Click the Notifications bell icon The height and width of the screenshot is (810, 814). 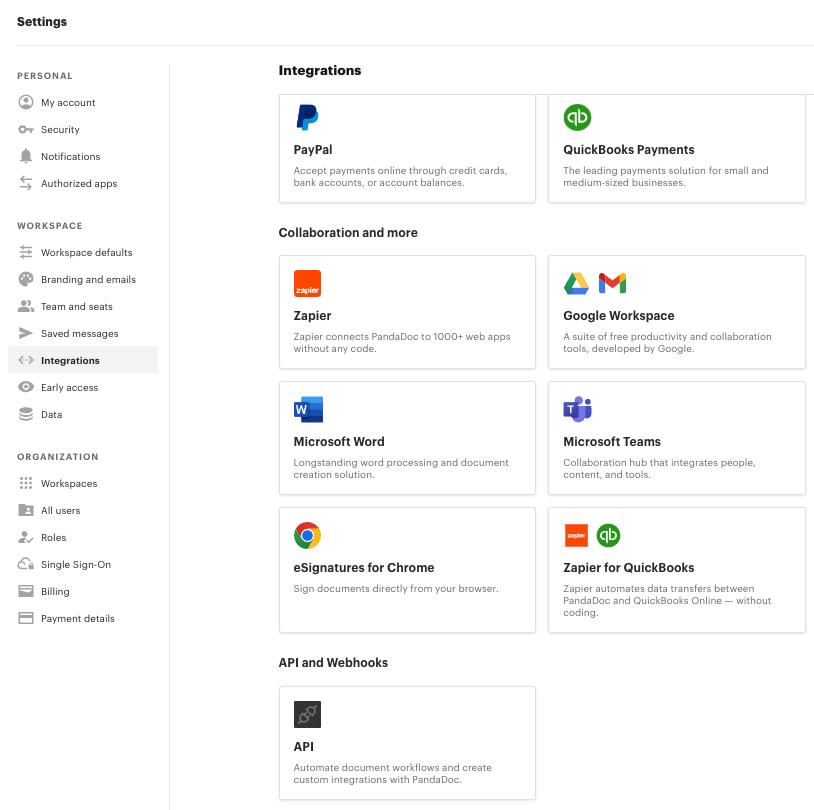[x=26, y=156]
